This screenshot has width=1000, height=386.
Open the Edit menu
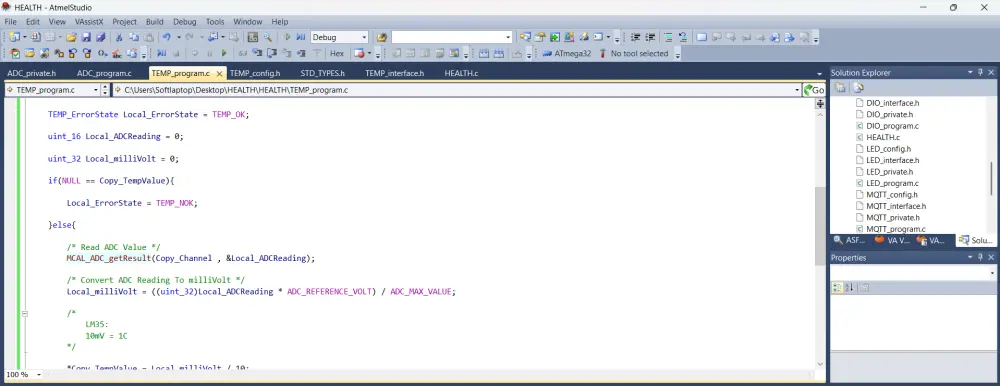click(33, 22)
